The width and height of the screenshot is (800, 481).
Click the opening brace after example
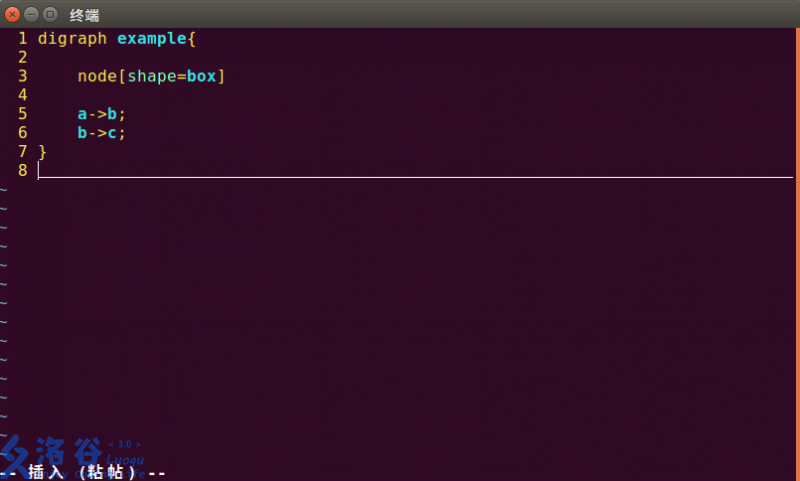(x=192, y=39)
